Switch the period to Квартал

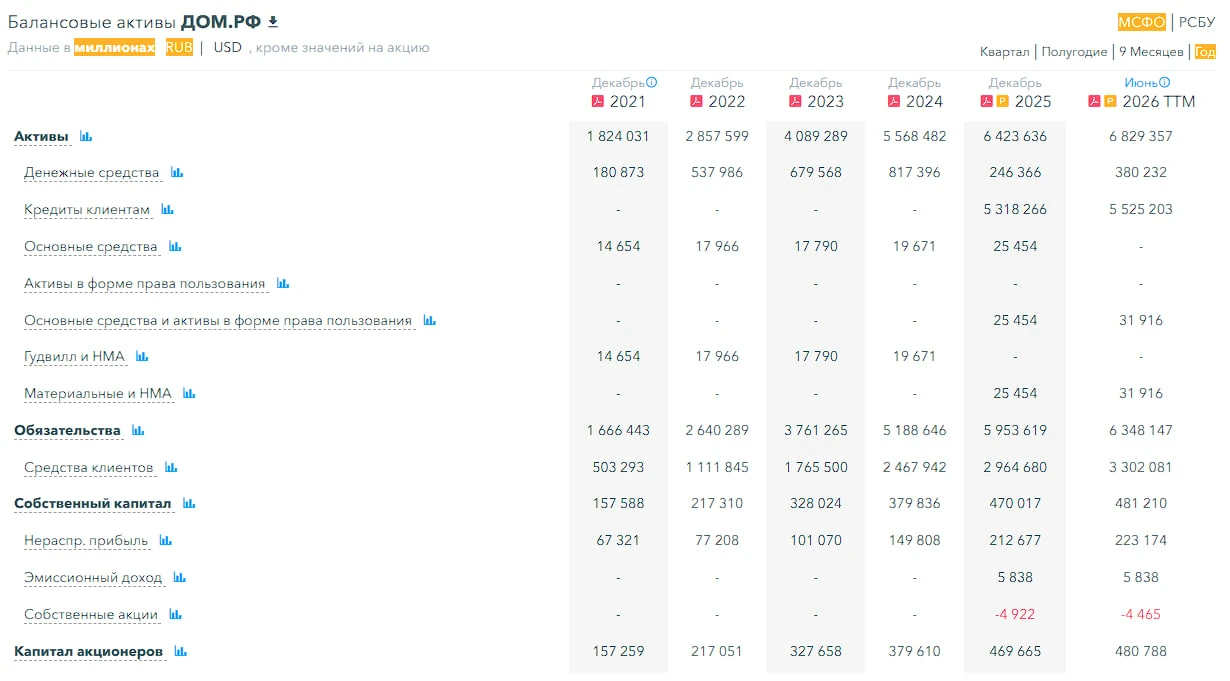1005,52
